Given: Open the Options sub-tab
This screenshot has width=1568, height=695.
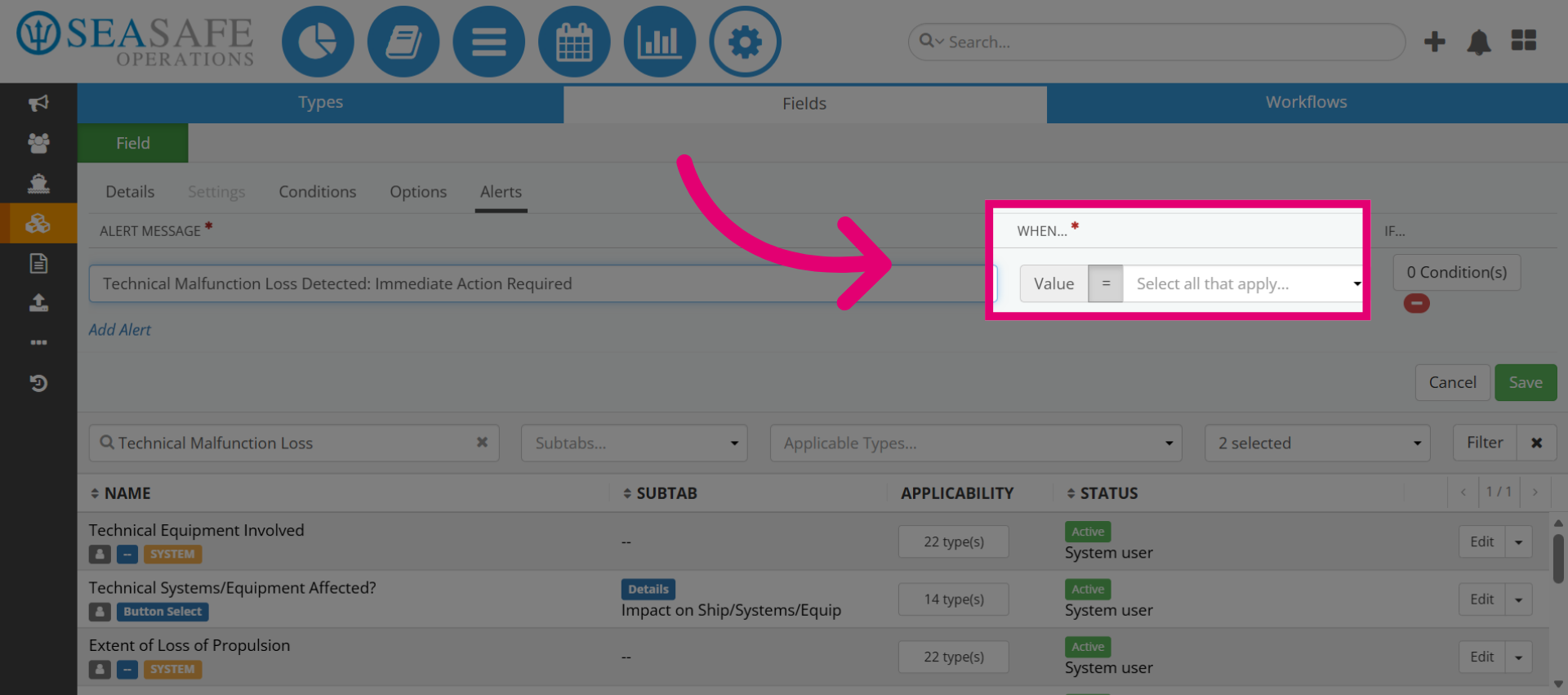Looking at the screenshot, I should point(418,192).
